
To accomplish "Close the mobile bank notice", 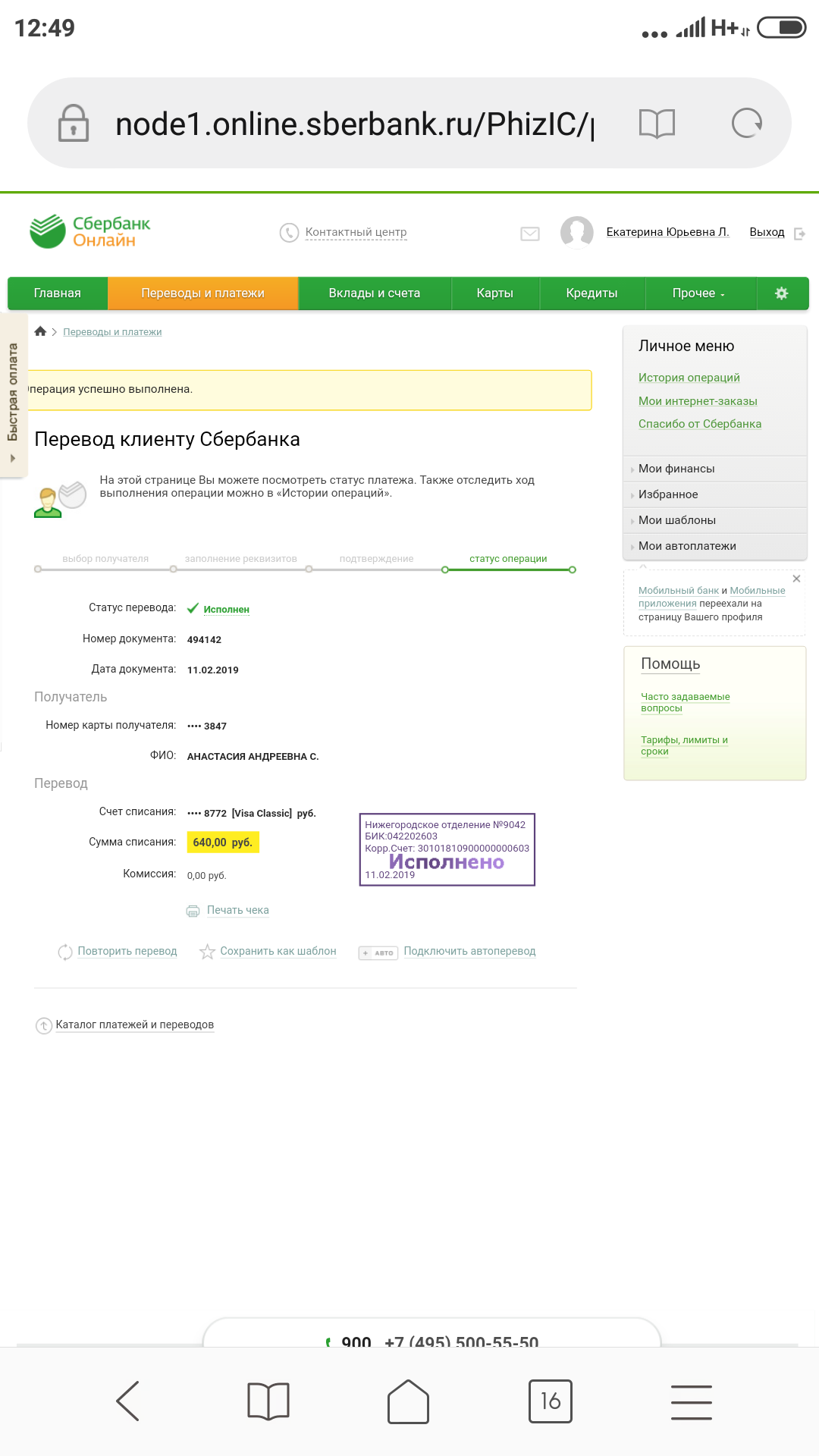I will click(796, 579).
